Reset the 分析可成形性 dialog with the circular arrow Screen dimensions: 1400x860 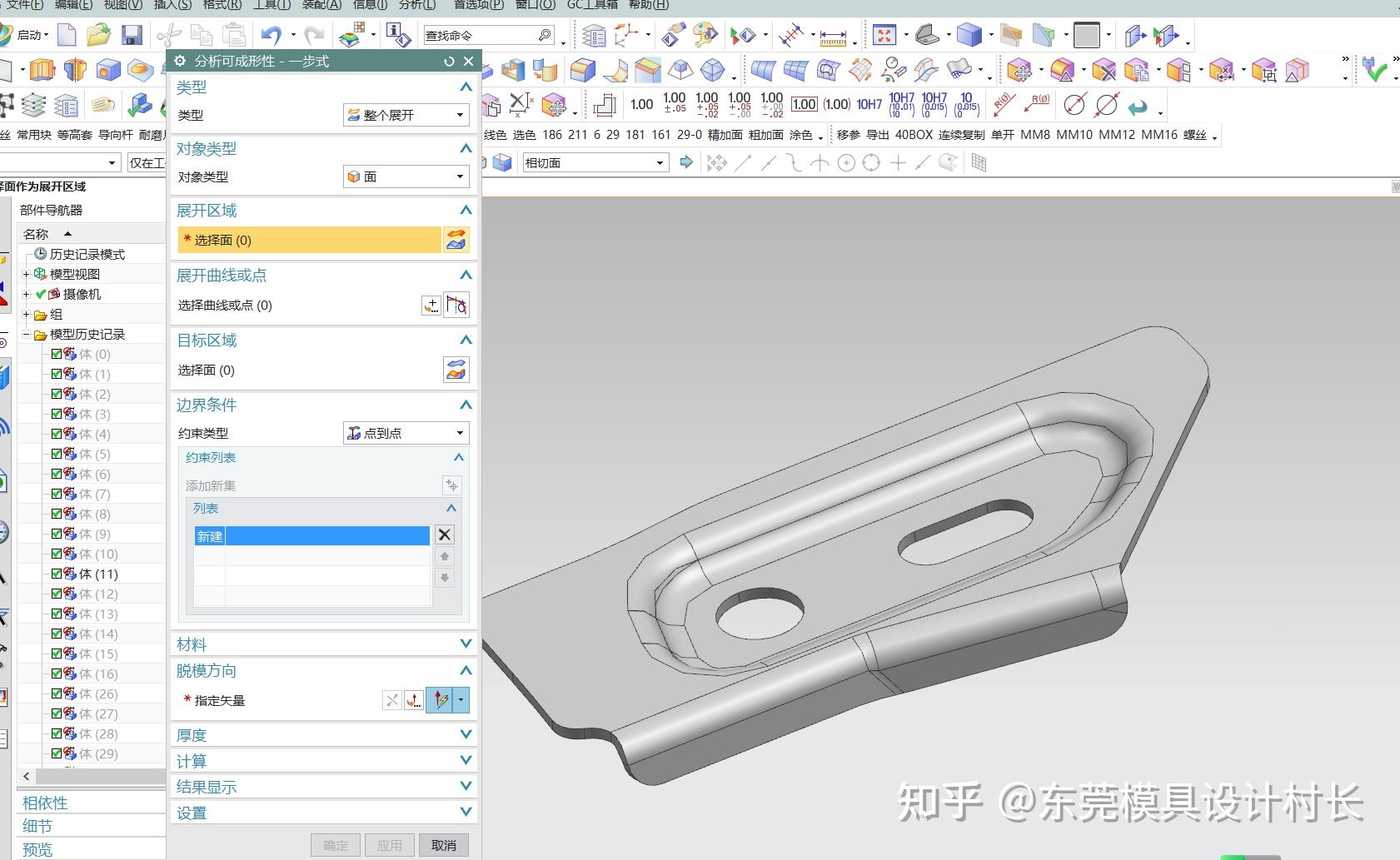tap(449, 61)
